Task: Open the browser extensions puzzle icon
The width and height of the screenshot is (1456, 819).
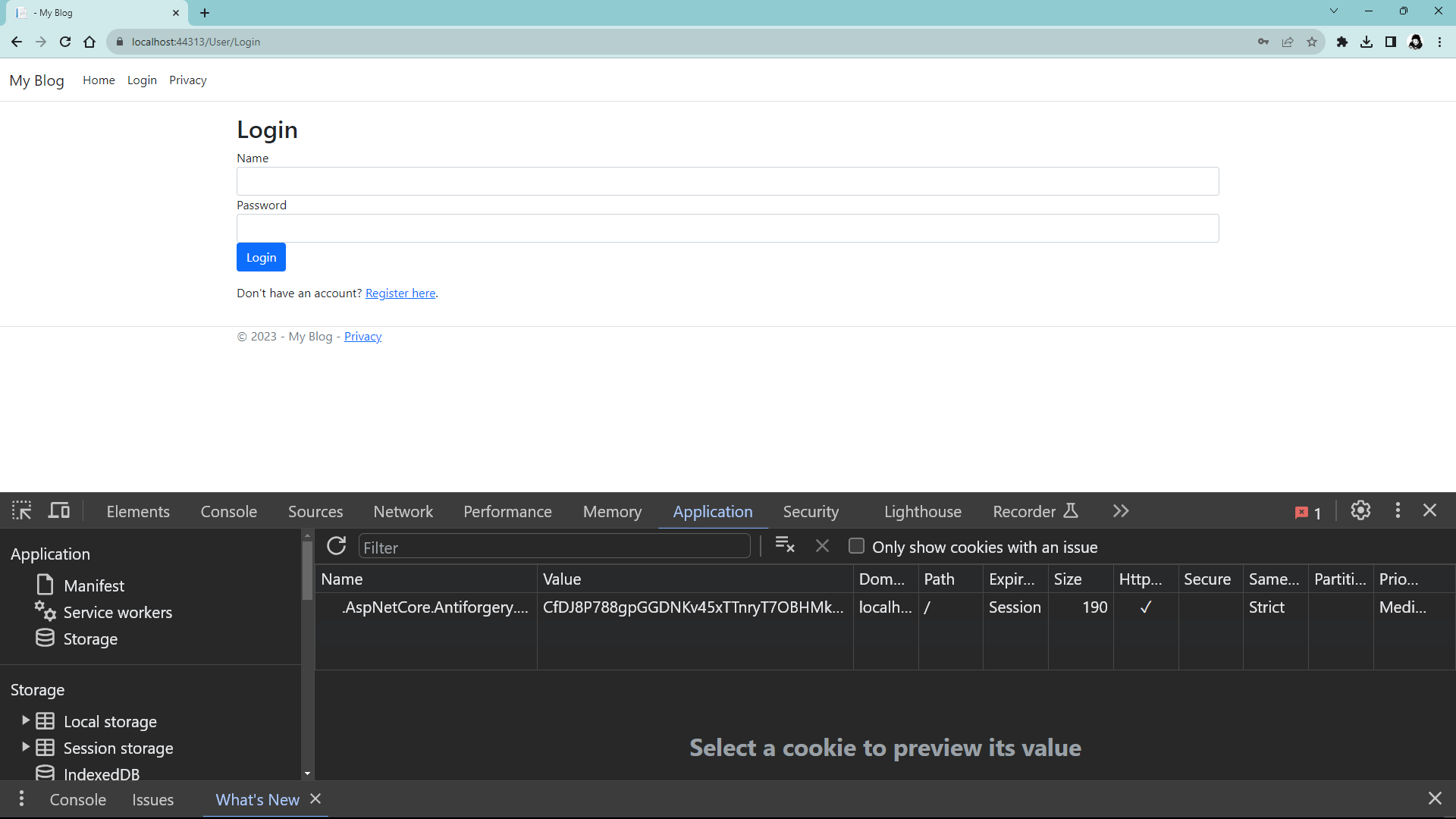Action: click(x=1342, y=42)
